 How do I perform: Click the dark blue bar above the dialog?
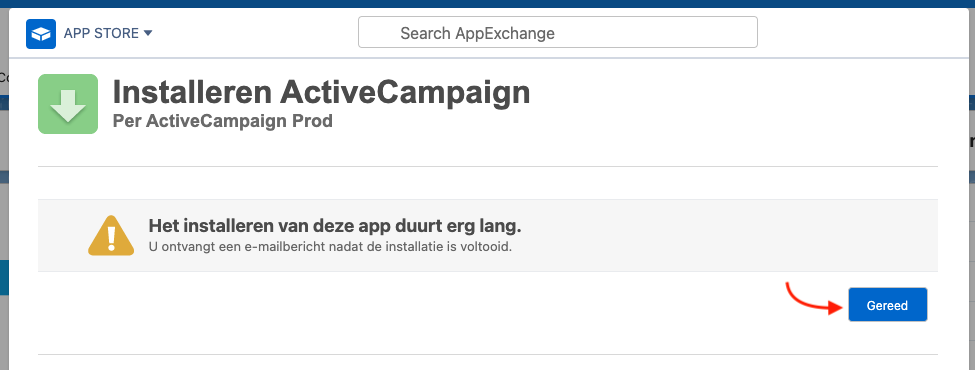pos(488,4)
